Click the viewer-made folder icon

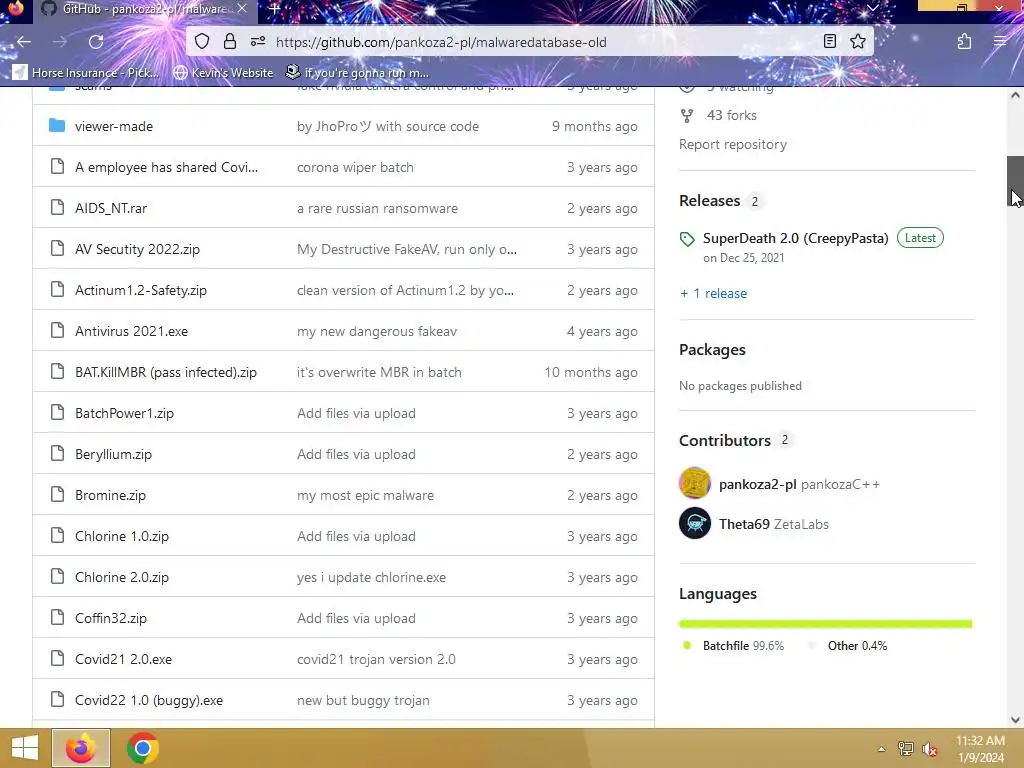pyautogui.click(x=57, y=125)
